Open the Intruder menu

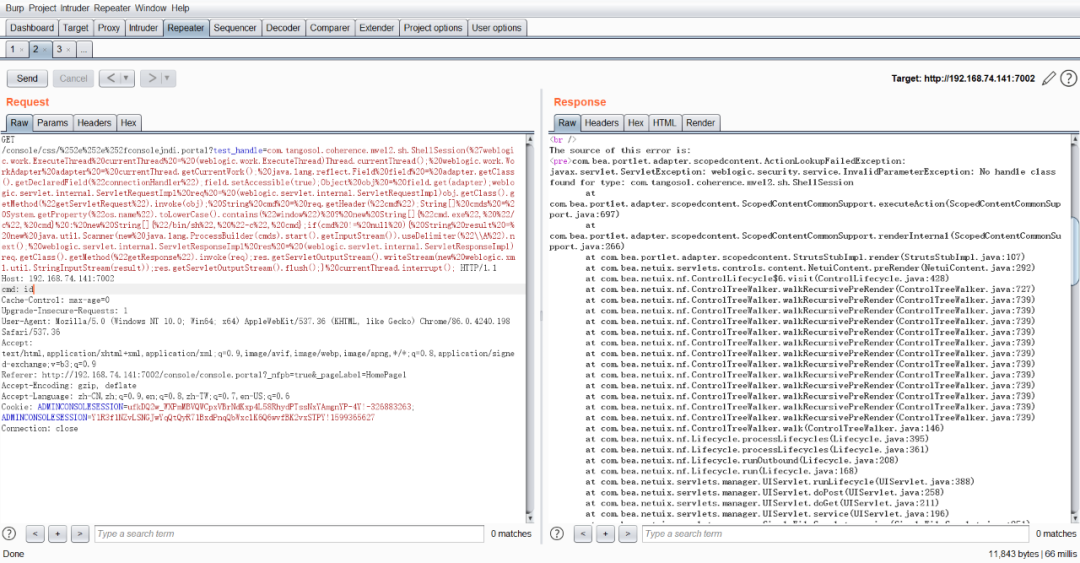point(74,8)
